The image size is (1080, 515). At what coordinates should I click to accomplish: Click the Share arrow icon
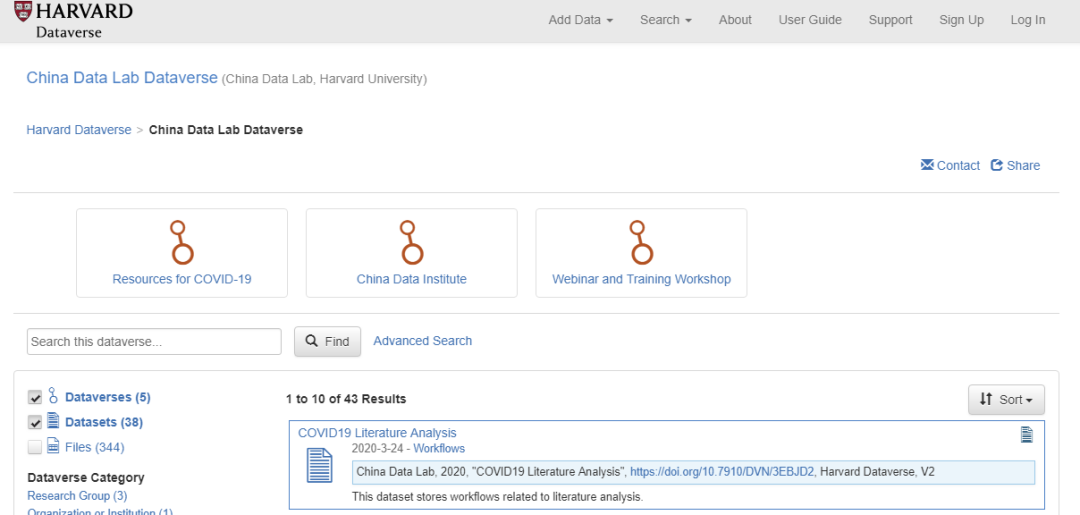(997, 165)
